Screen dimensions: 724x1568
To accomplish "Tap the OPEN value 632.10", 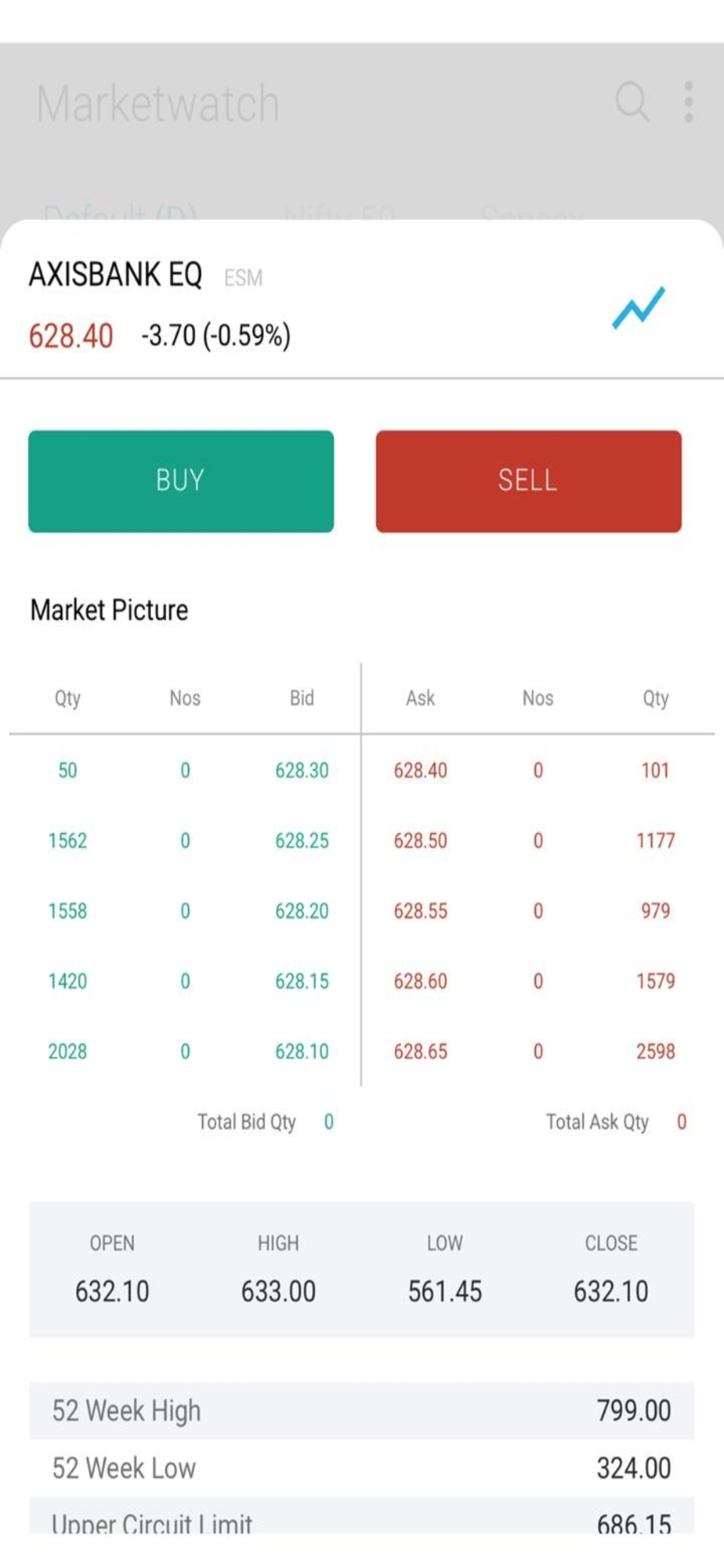I will pos(112,1291).
